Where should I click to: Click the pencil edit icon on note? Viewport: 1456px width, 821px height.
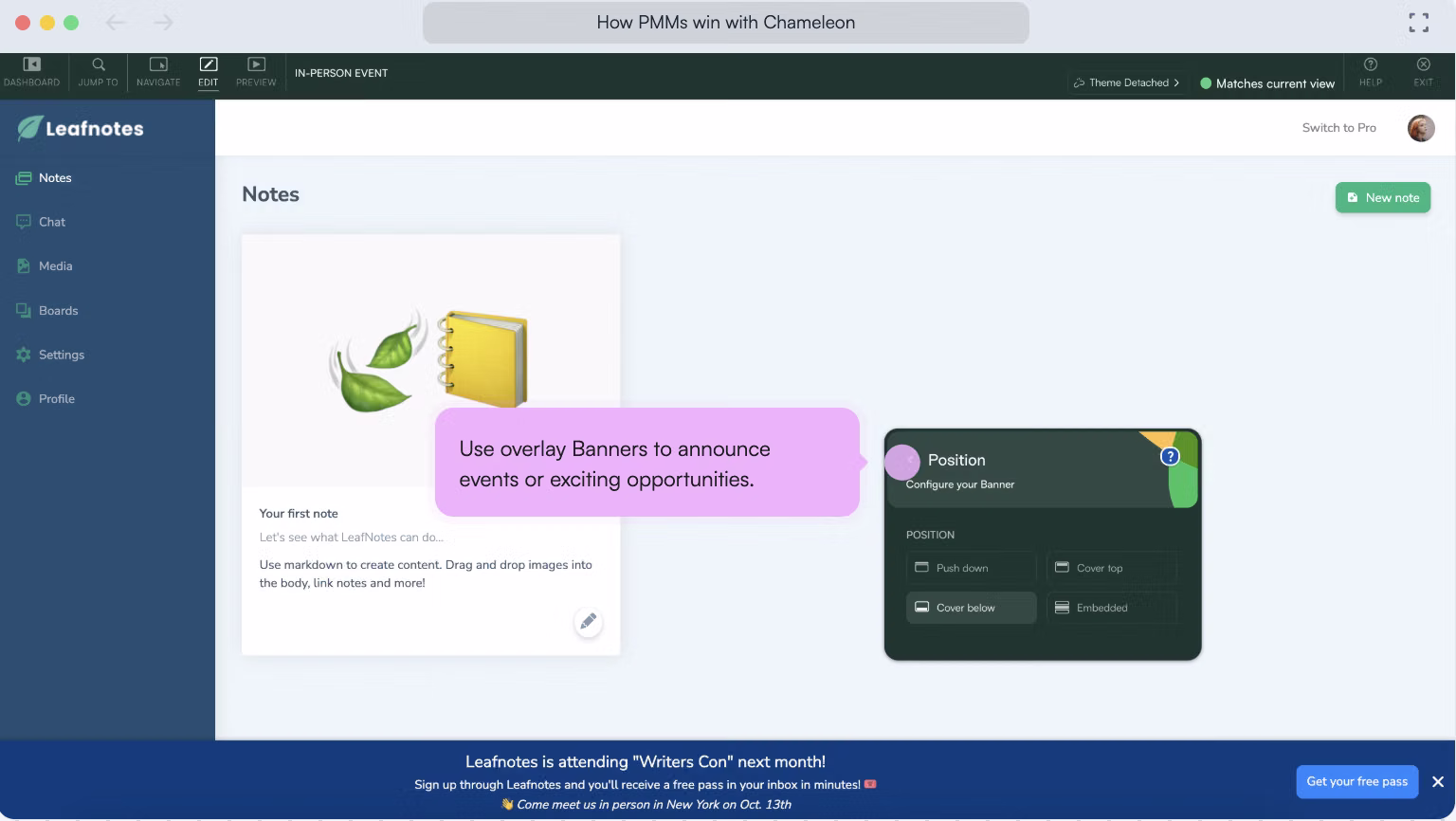point(588,622)
